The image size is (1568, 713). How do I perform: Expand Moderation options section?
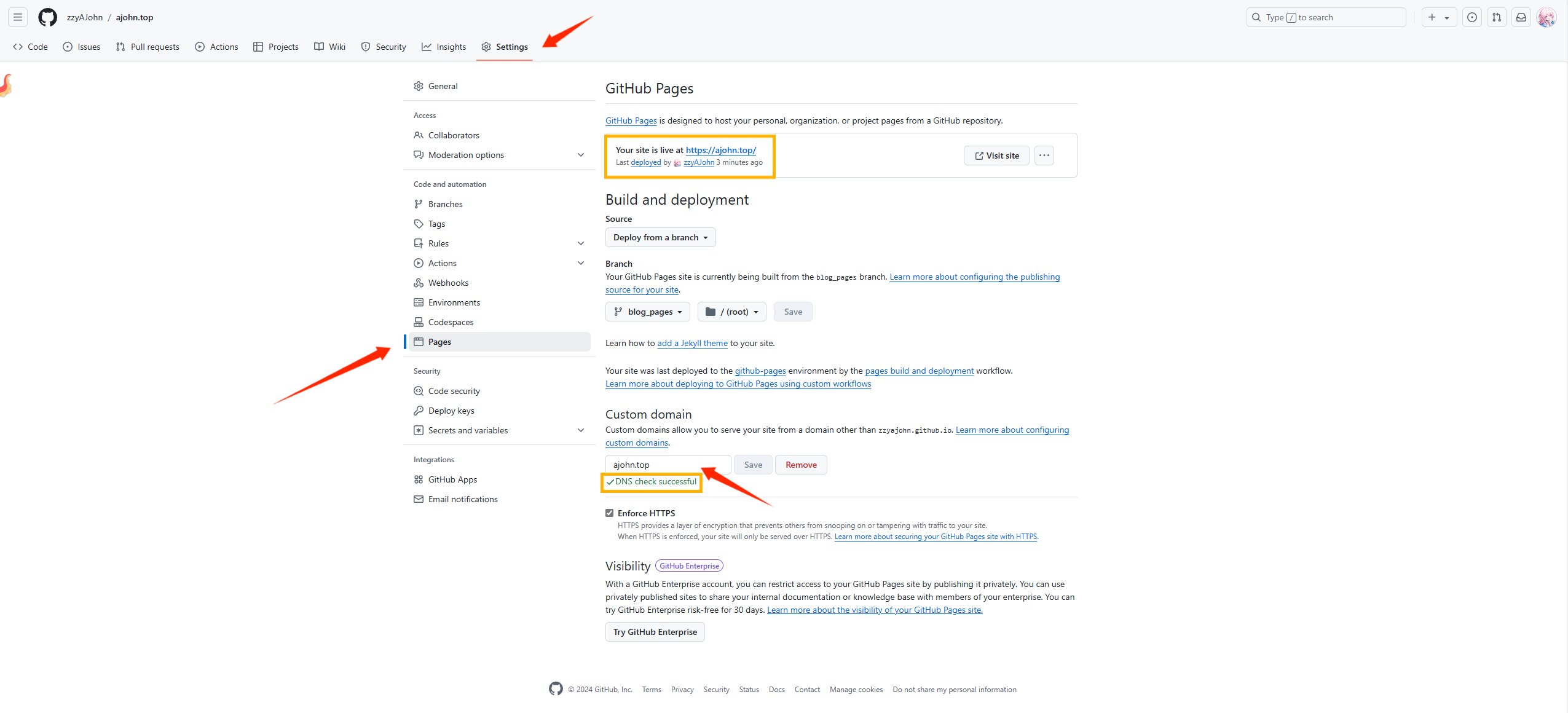coord(580,155)
